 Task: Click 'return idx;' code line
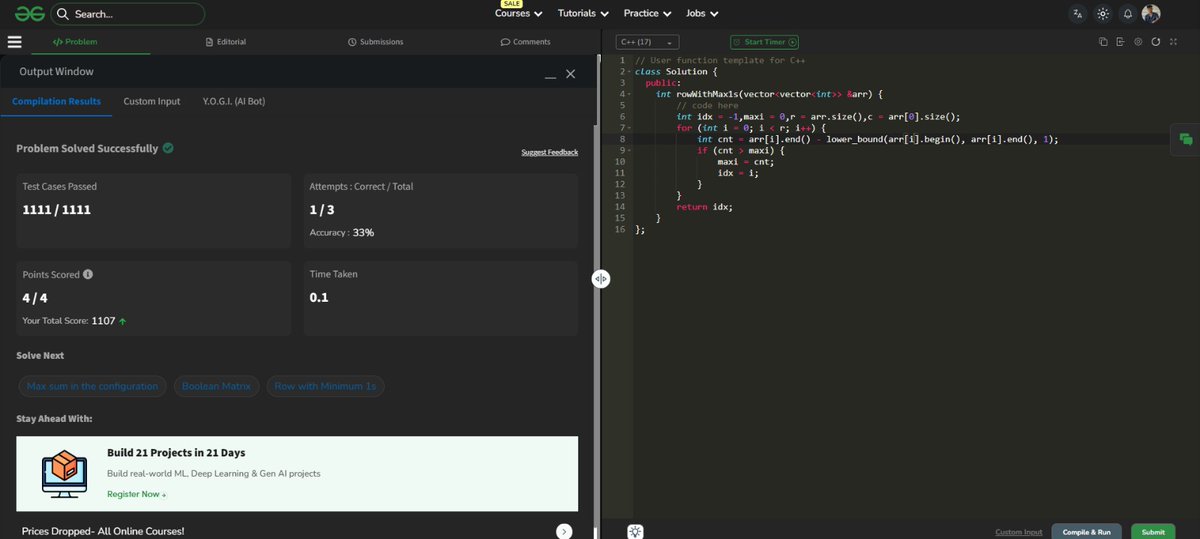tap(704, 206)
